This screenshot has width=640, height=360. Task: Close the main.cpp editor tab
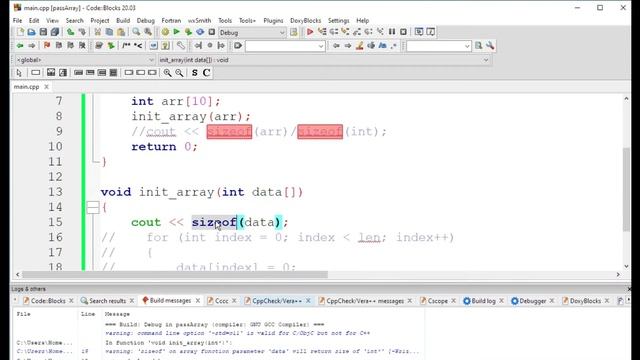pyautogui.click(x=47, y=87)
